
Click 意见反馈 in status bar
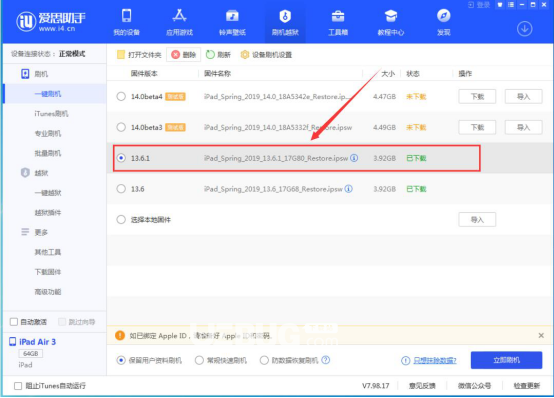[422, 386]
